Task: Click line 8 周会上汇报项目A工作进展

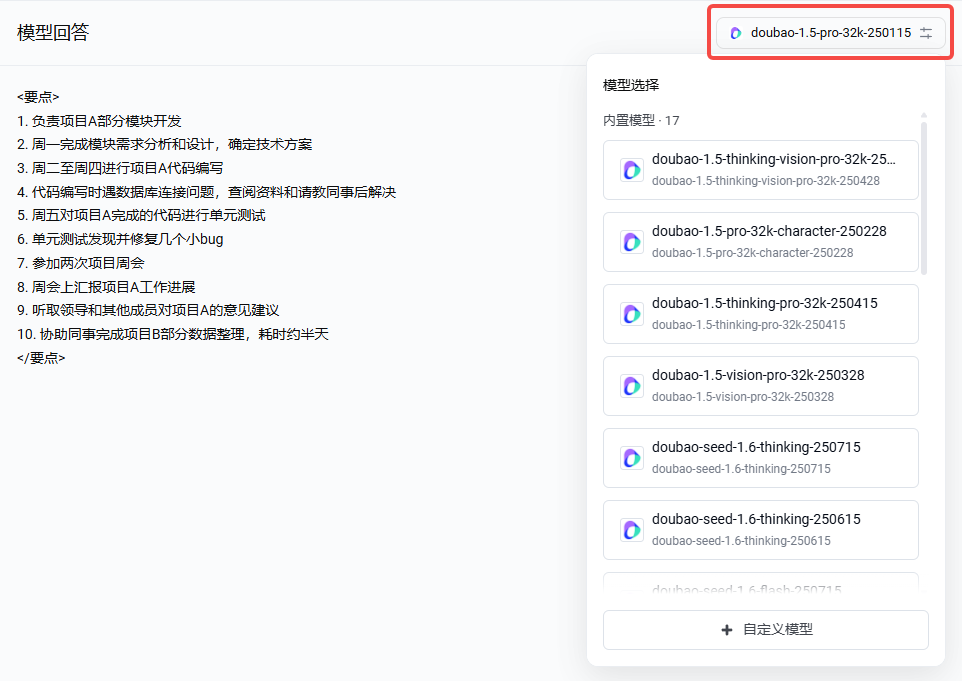Action: click(x=106, y=287)
